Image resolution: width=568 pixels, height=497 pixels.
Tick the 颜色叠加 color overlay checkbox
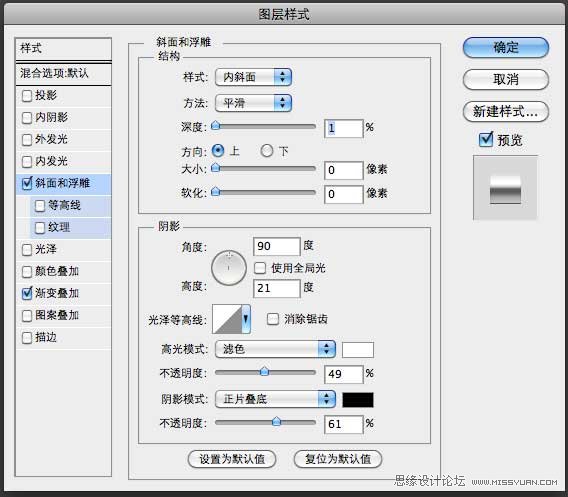point(27,272)
